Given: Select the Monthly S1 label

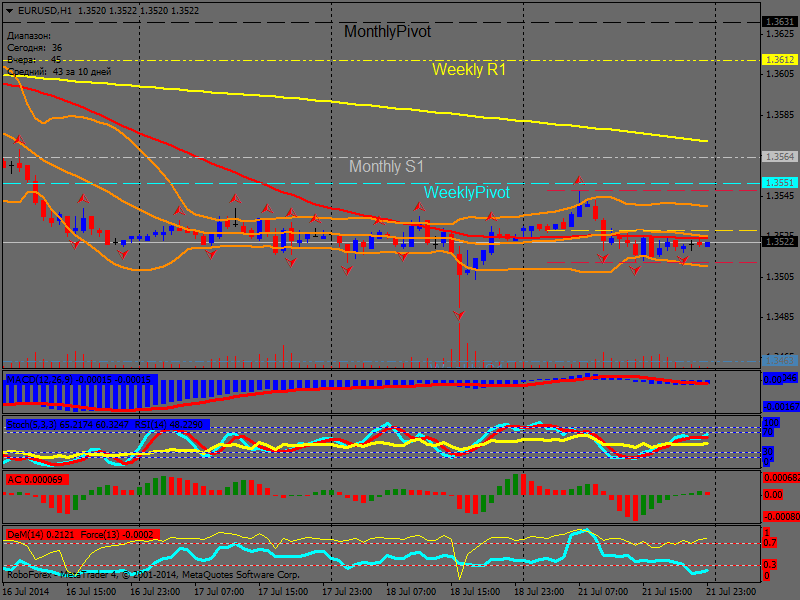Looking at the screenshot, I should point(386,167).
